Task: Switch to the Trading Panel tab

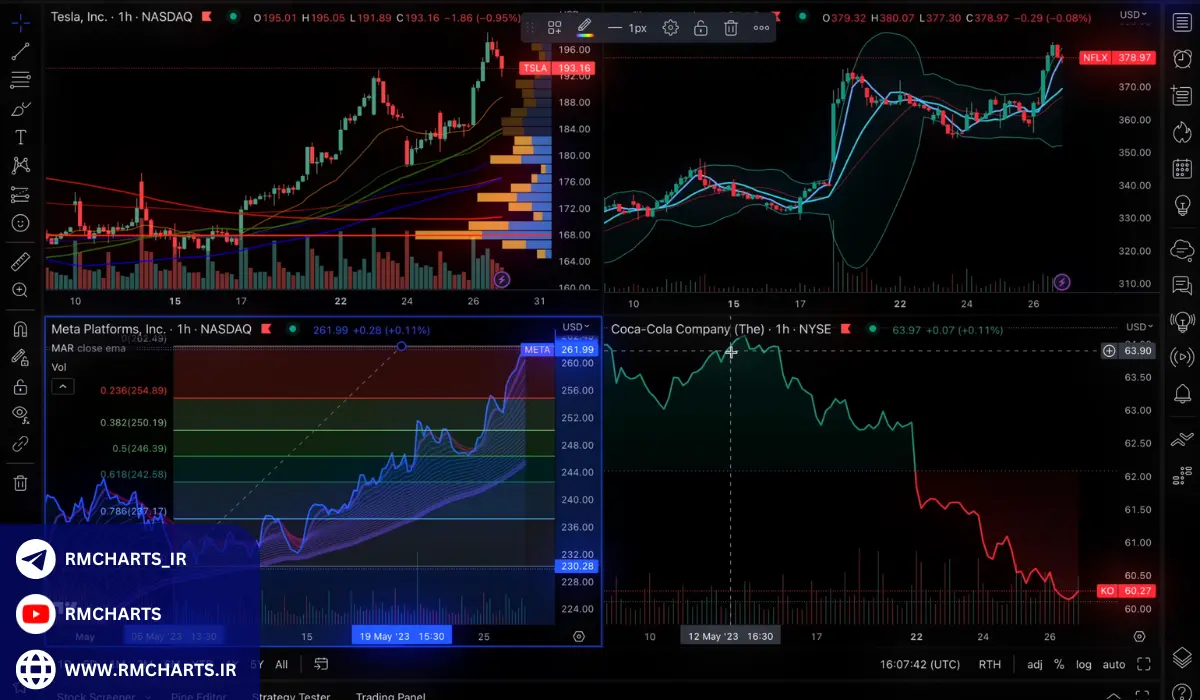Action: pos(390,696)
